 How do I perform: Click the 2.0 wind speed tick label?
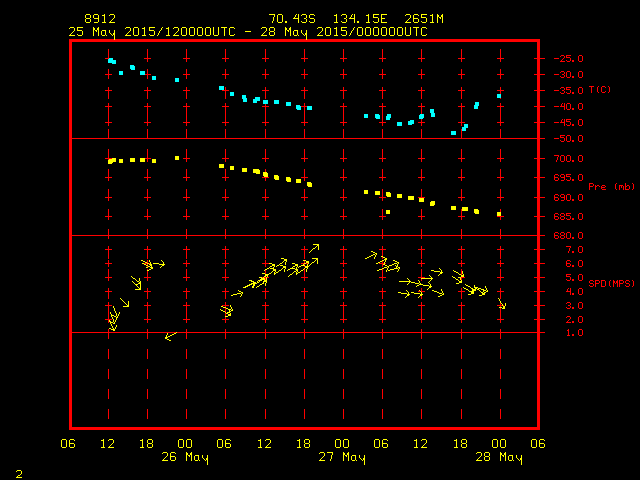[x=574, y=320]
